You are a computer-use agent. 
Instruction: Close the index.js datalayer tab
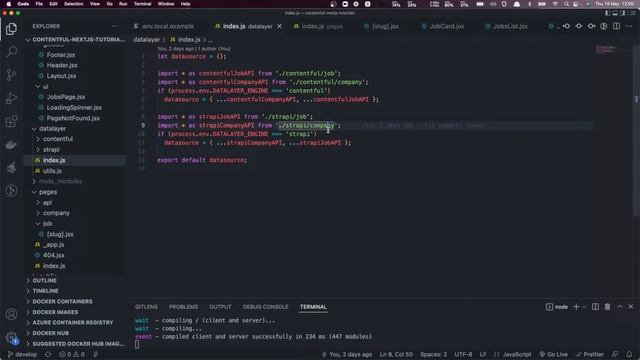(x=279, y=26)
